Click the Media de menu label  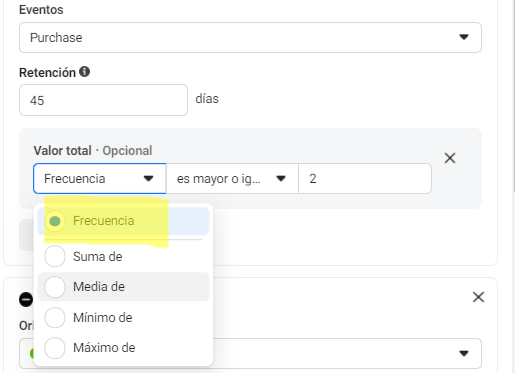[x=99, y=287]
